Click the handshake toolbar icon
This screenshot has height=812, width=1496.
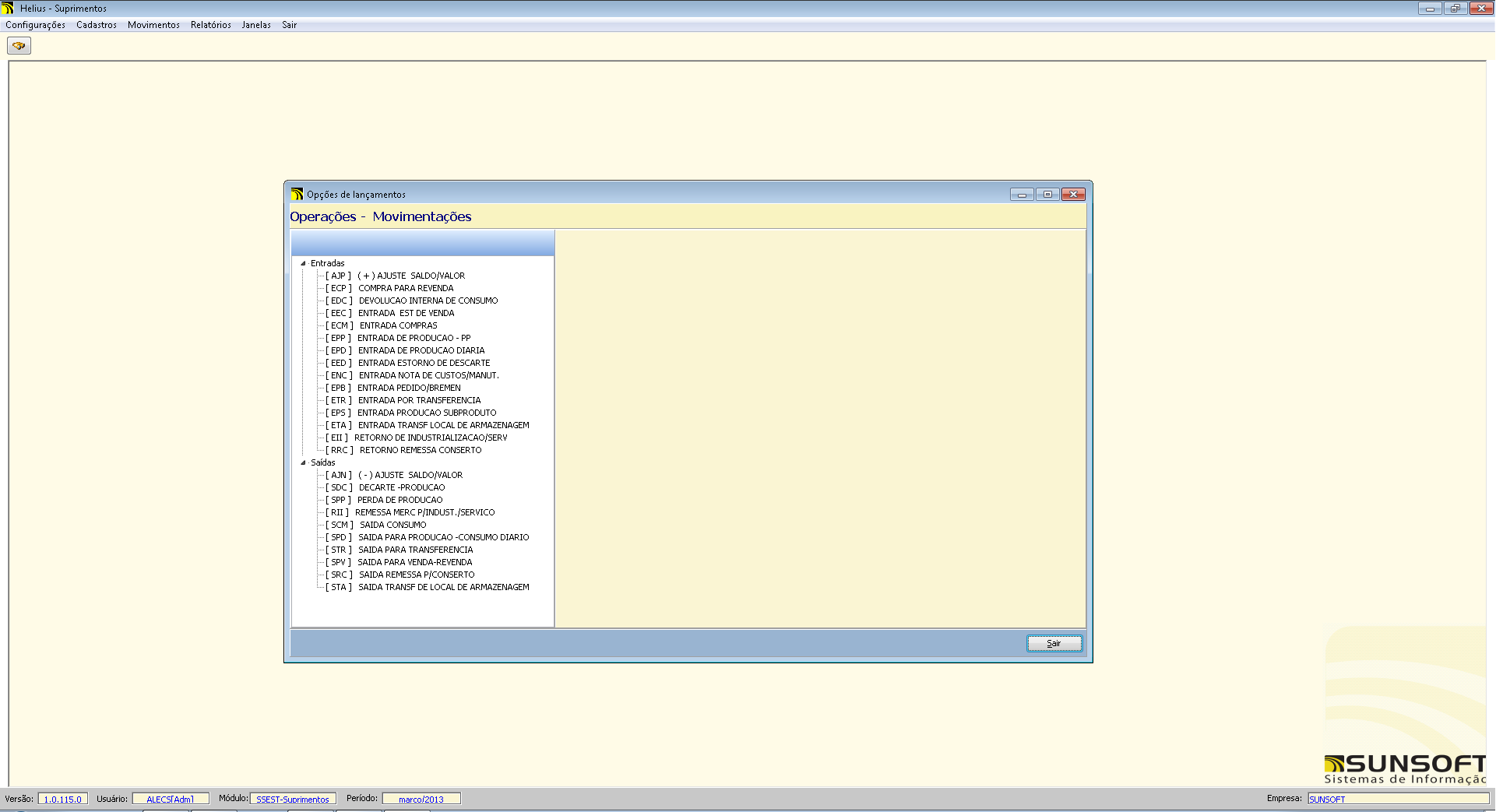click(19, 46)
